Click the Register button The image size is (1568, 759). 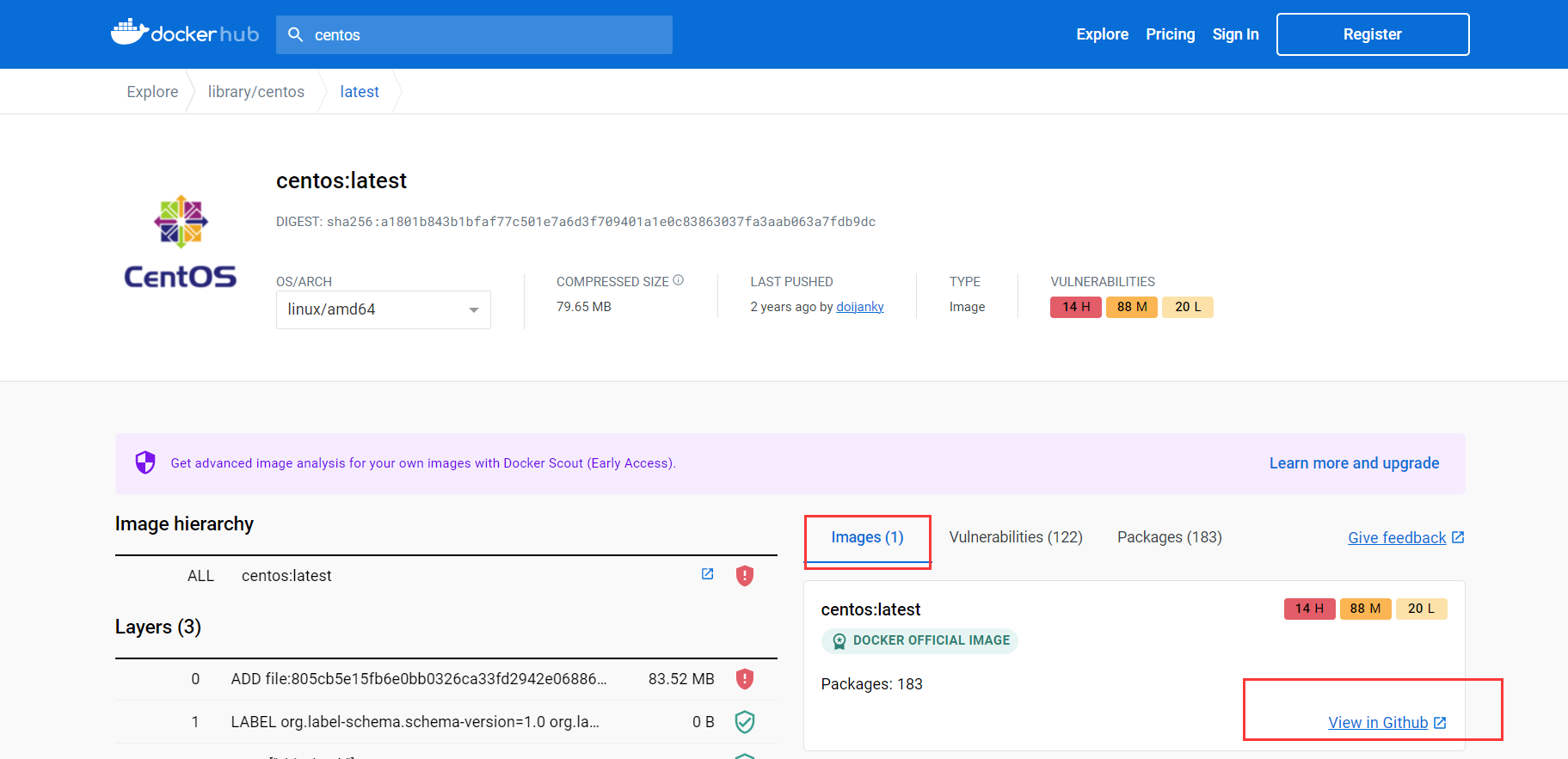pyautogui.click(x=1373, y=34)
